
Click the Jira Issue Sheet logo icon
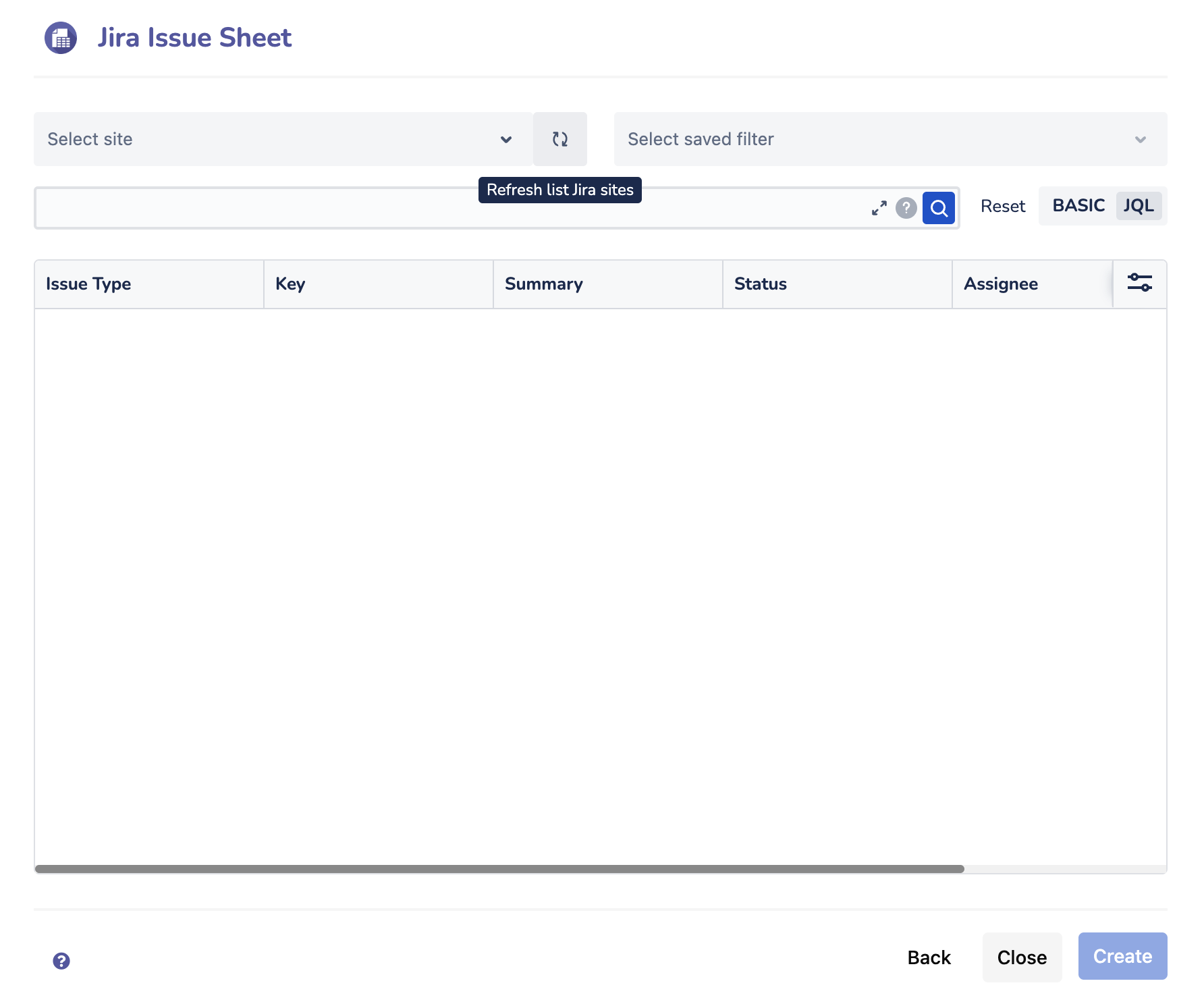(61, 38)
